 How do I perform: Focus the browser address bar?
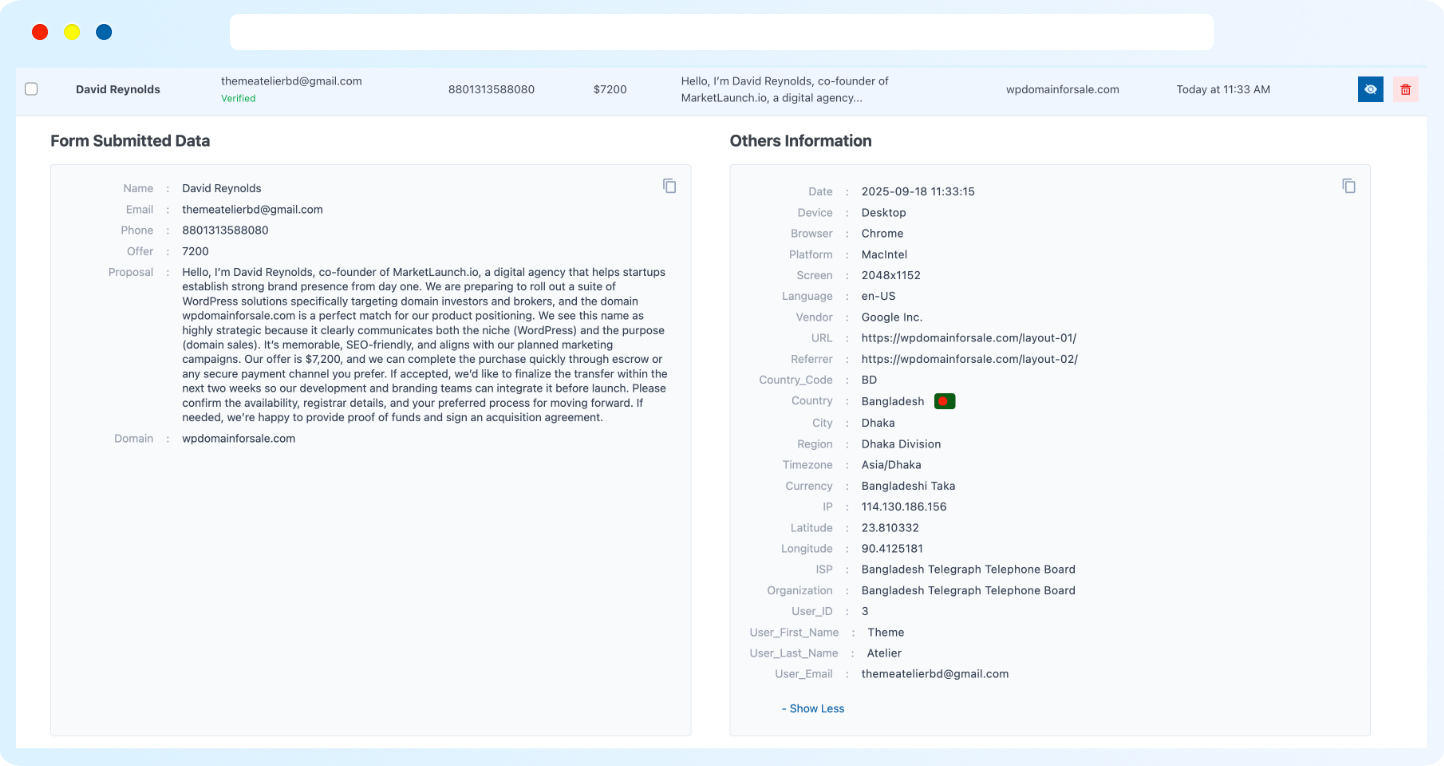click(x=720, y=32)
